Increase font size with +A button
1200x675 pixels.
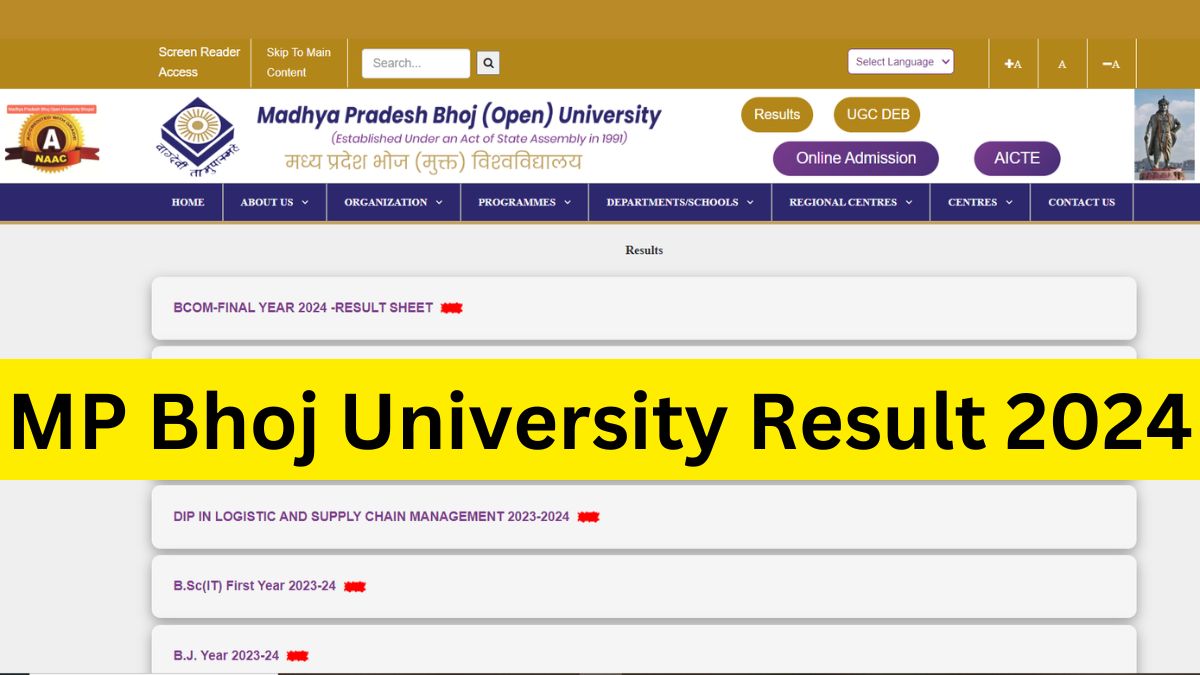pos(1013,64)
